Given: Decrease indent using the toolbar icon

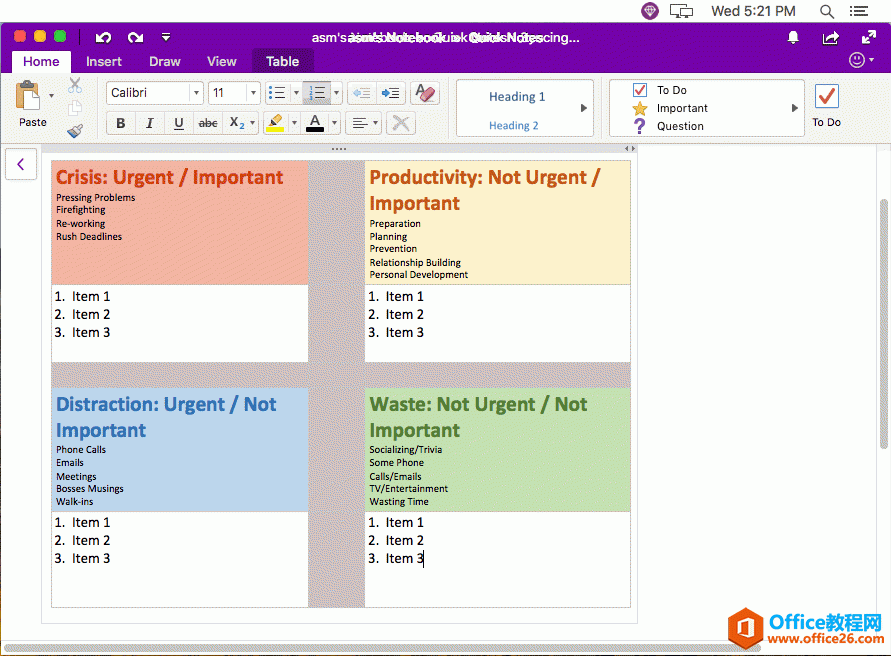Looking at the screenshot, I should (x=360, y=92).
